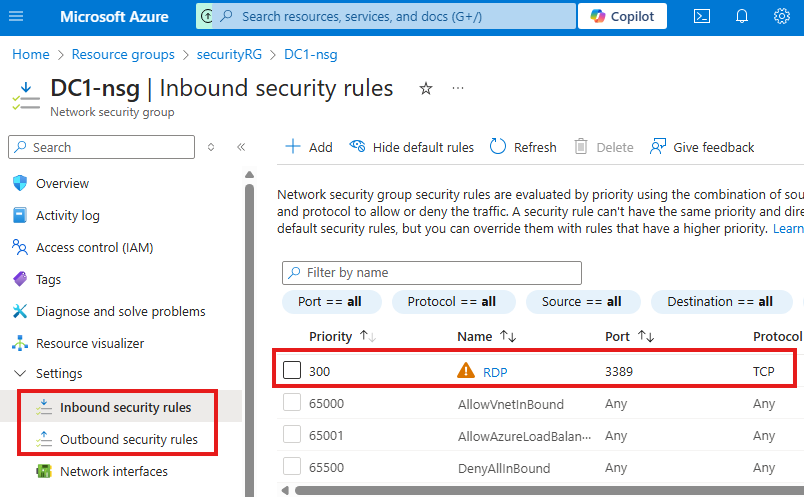Open more options ellipsis beside title
Screen dimensions: 804x497
458,88
